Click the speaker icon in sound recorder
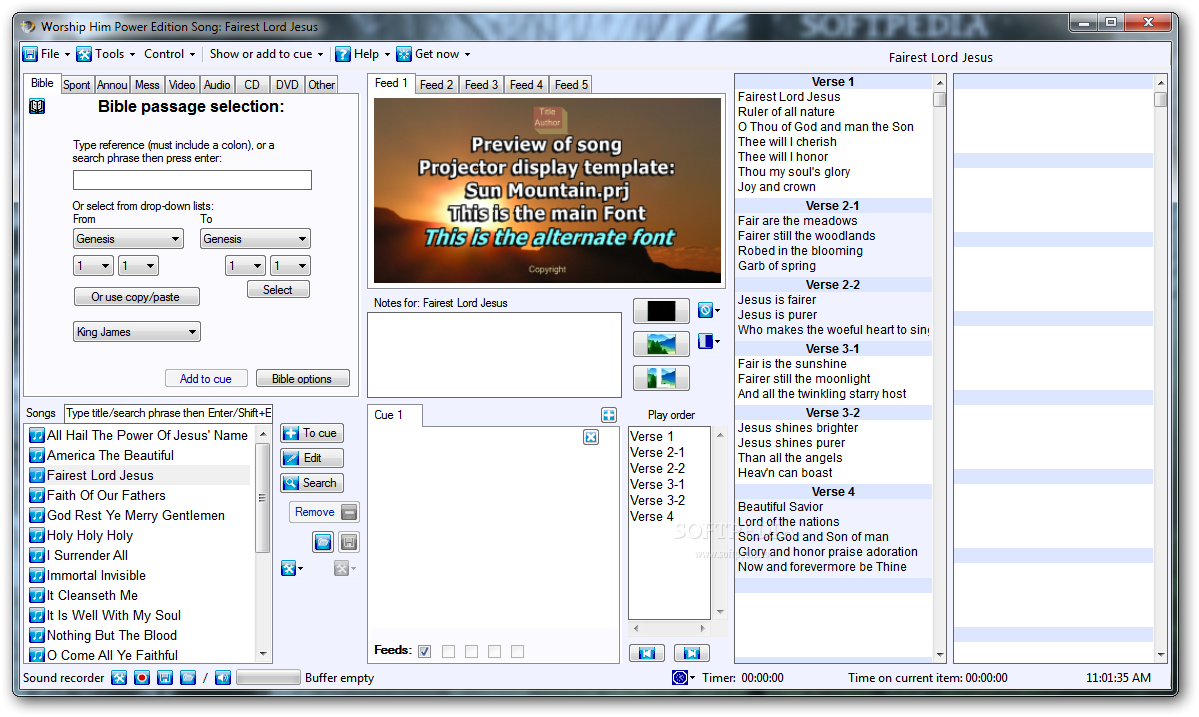The image size is (1199, 717). (223, 678)
